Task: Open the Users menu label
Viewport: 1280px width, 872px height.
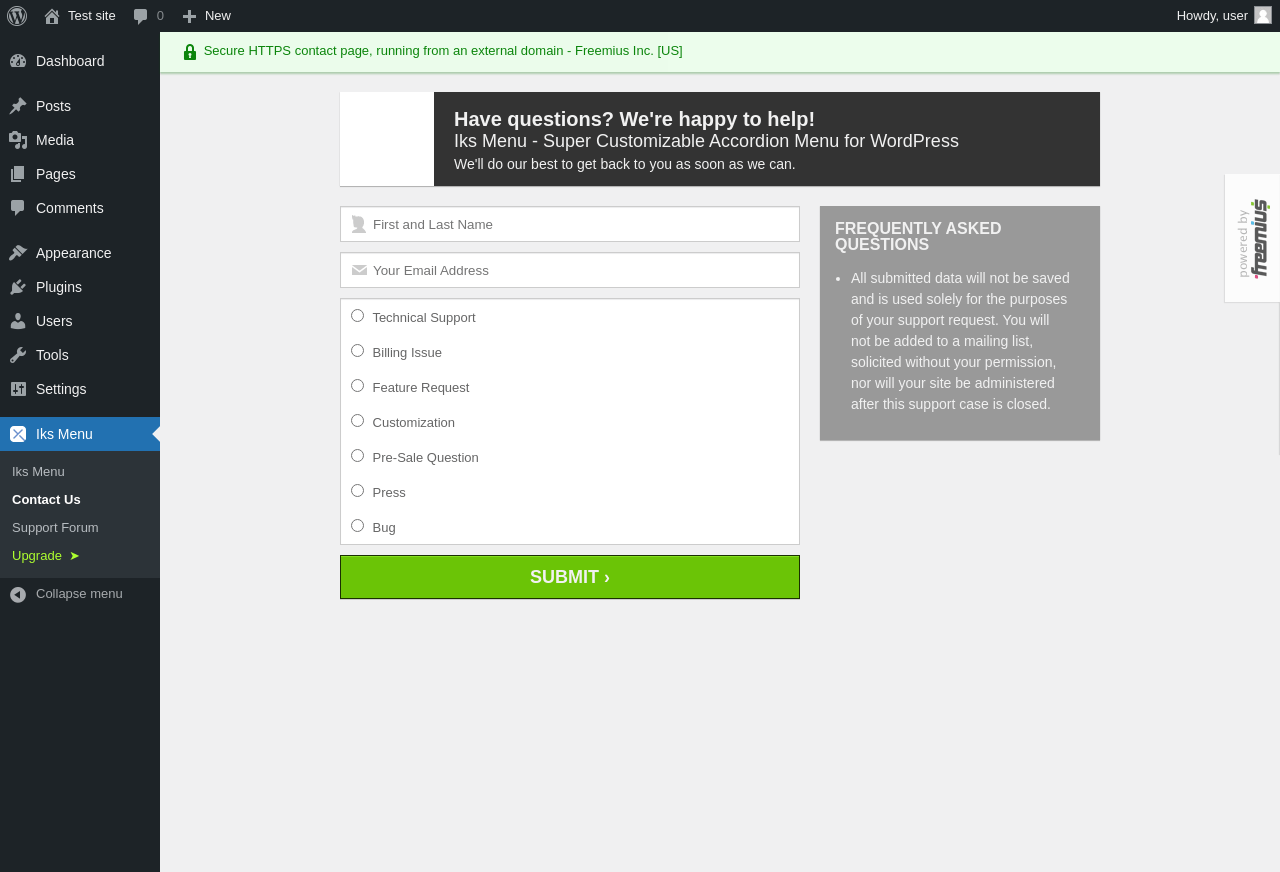Action: click(54, 321)
